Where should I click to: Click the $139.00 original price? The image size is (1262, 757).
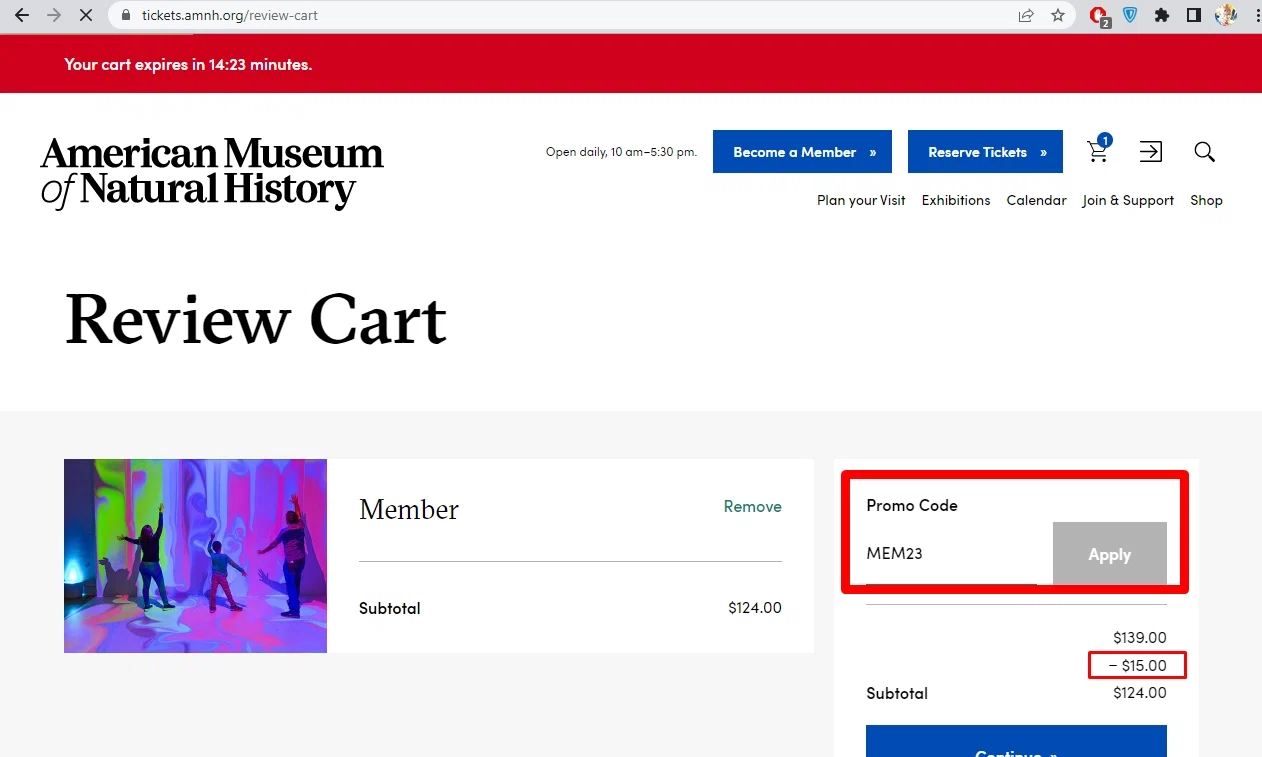click(1140, 637)
